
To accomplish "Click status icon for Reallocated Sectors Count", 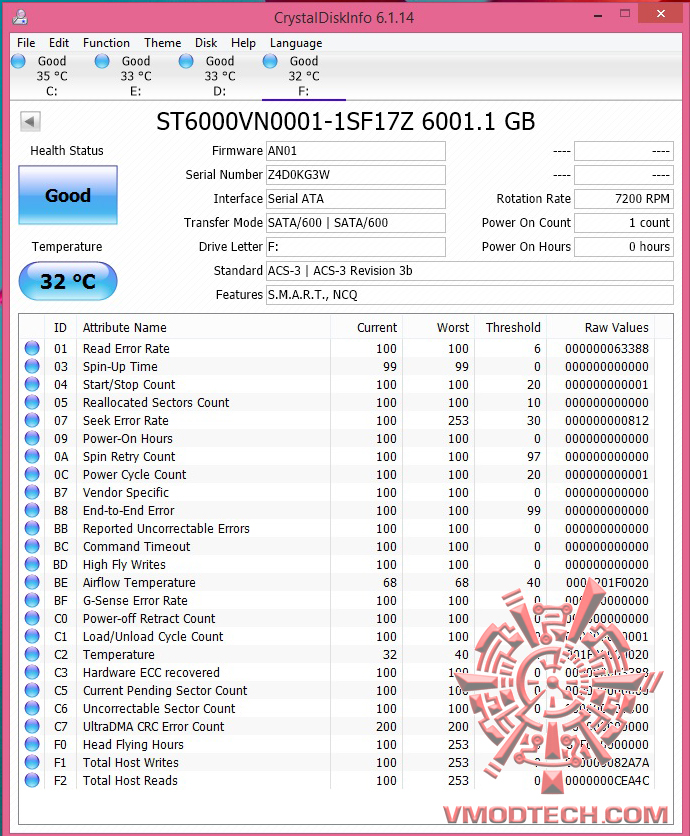I will 32,402.
